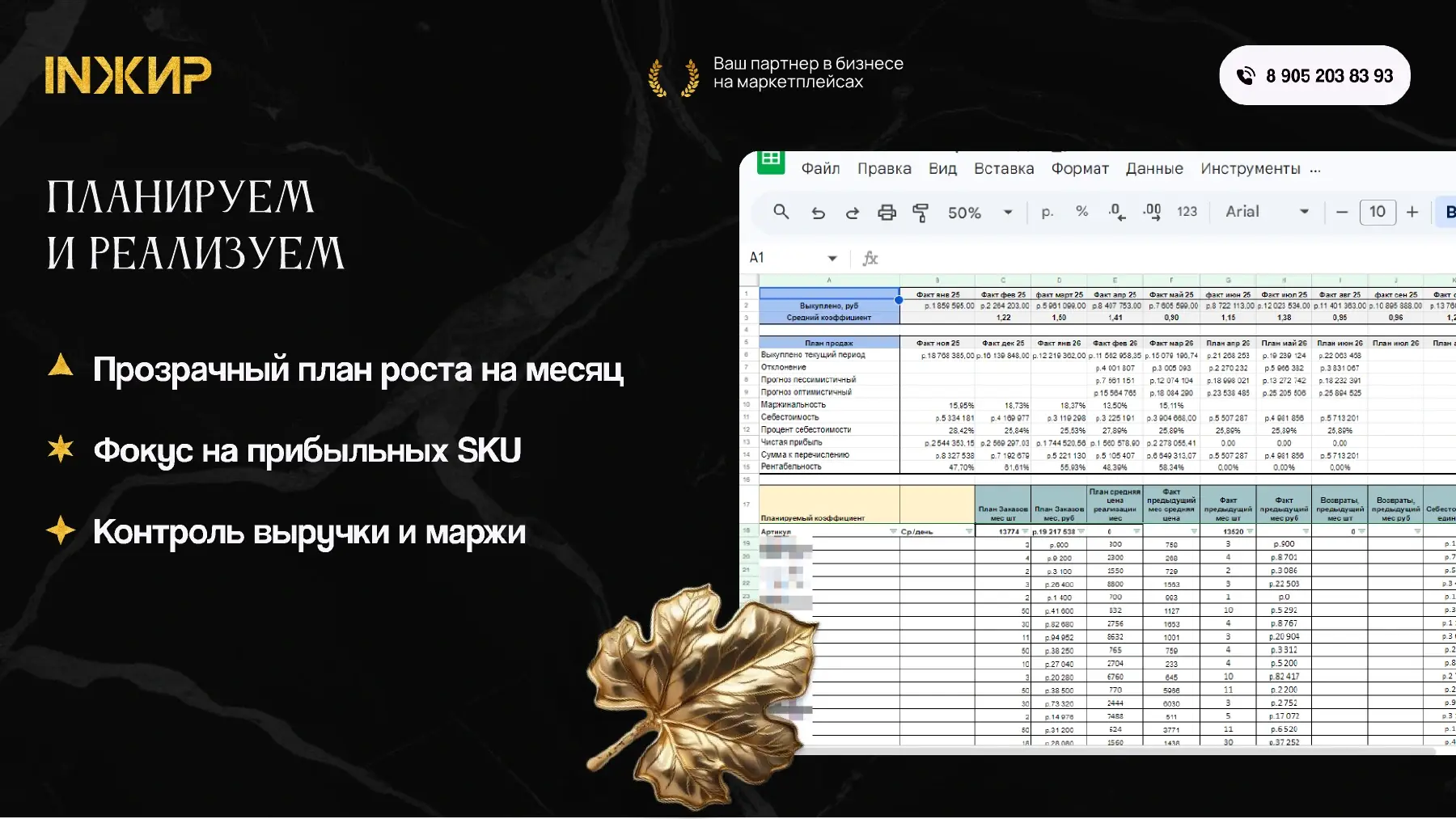
Task: Apply ruble currency format
Action: point(1047,213)
